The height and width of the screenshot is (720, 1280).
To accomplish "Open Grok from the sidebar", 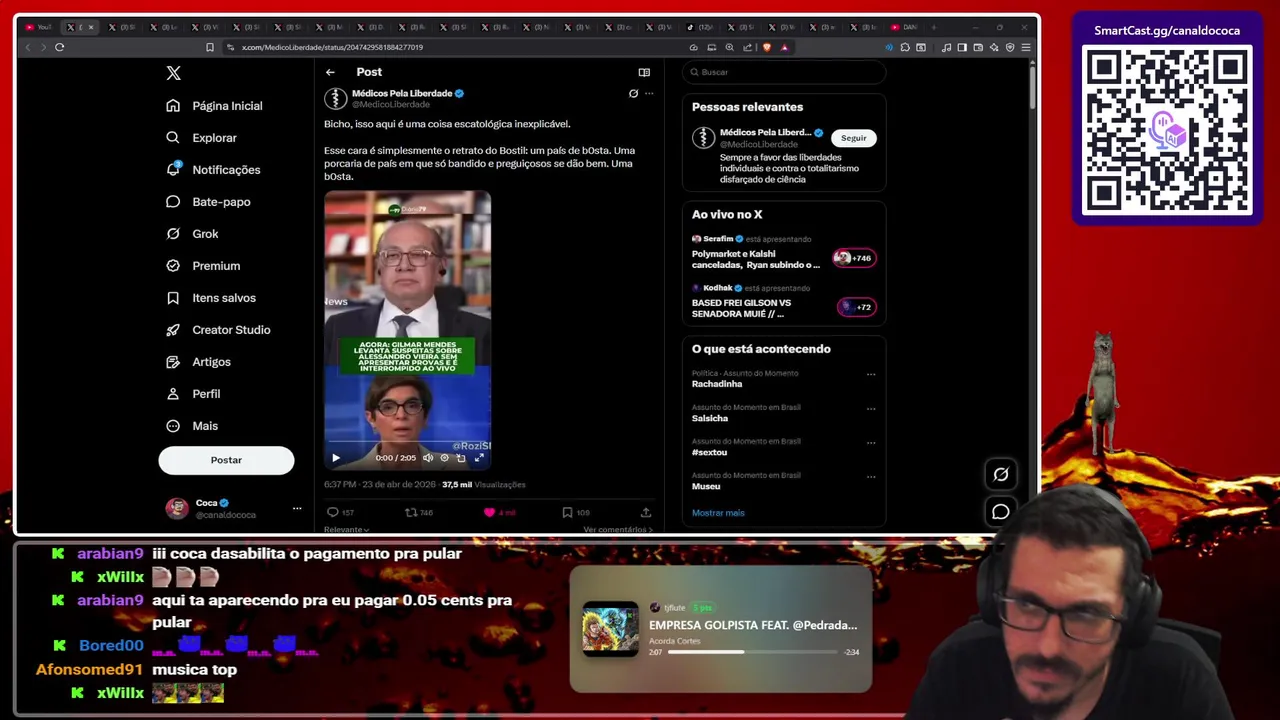I will tap(193, 234).
